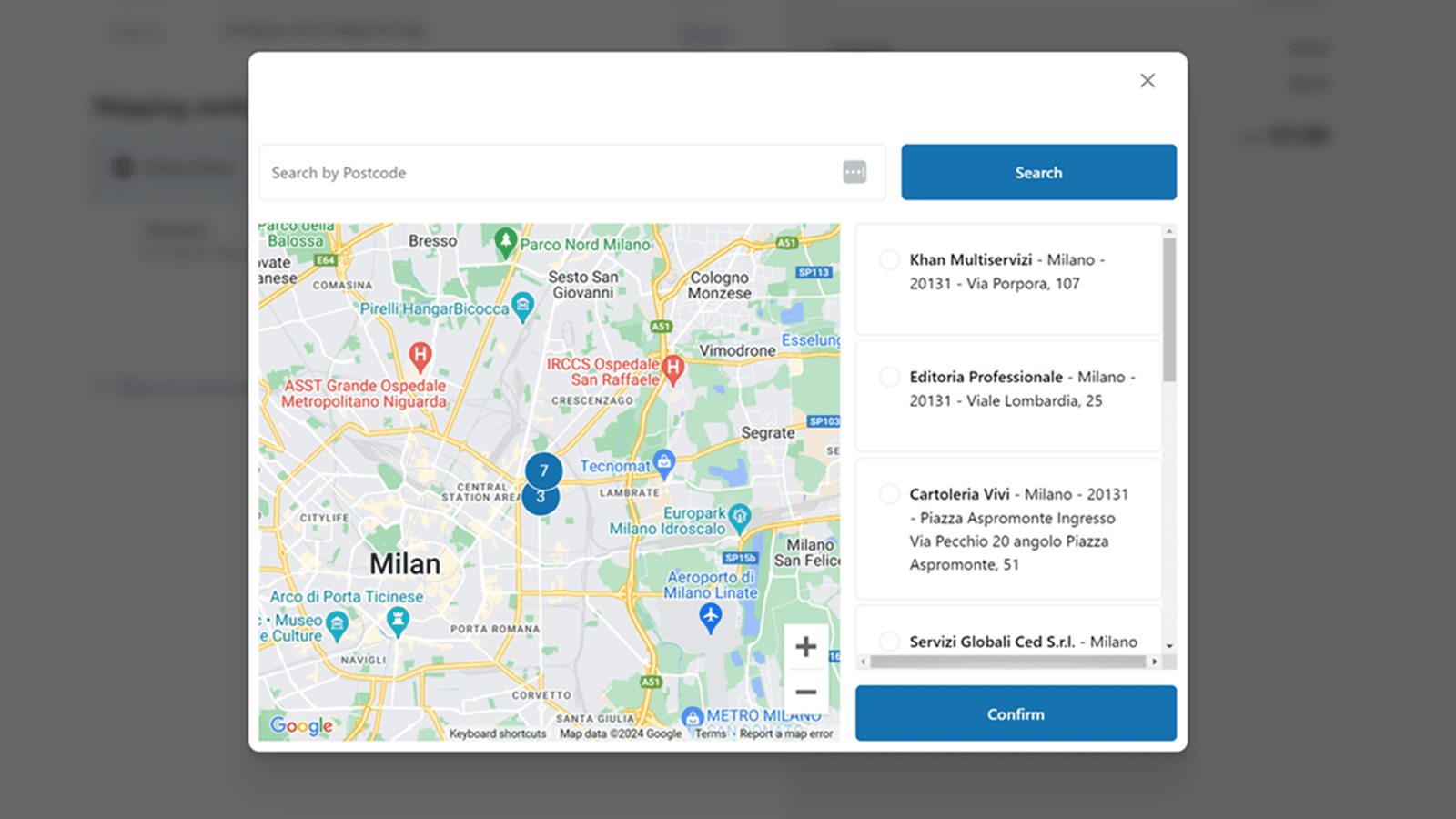The height and width of the screenshot is (819, 1456).
Task: Select the Editoria Professionale radio button
Action: [x=889, y=377]
